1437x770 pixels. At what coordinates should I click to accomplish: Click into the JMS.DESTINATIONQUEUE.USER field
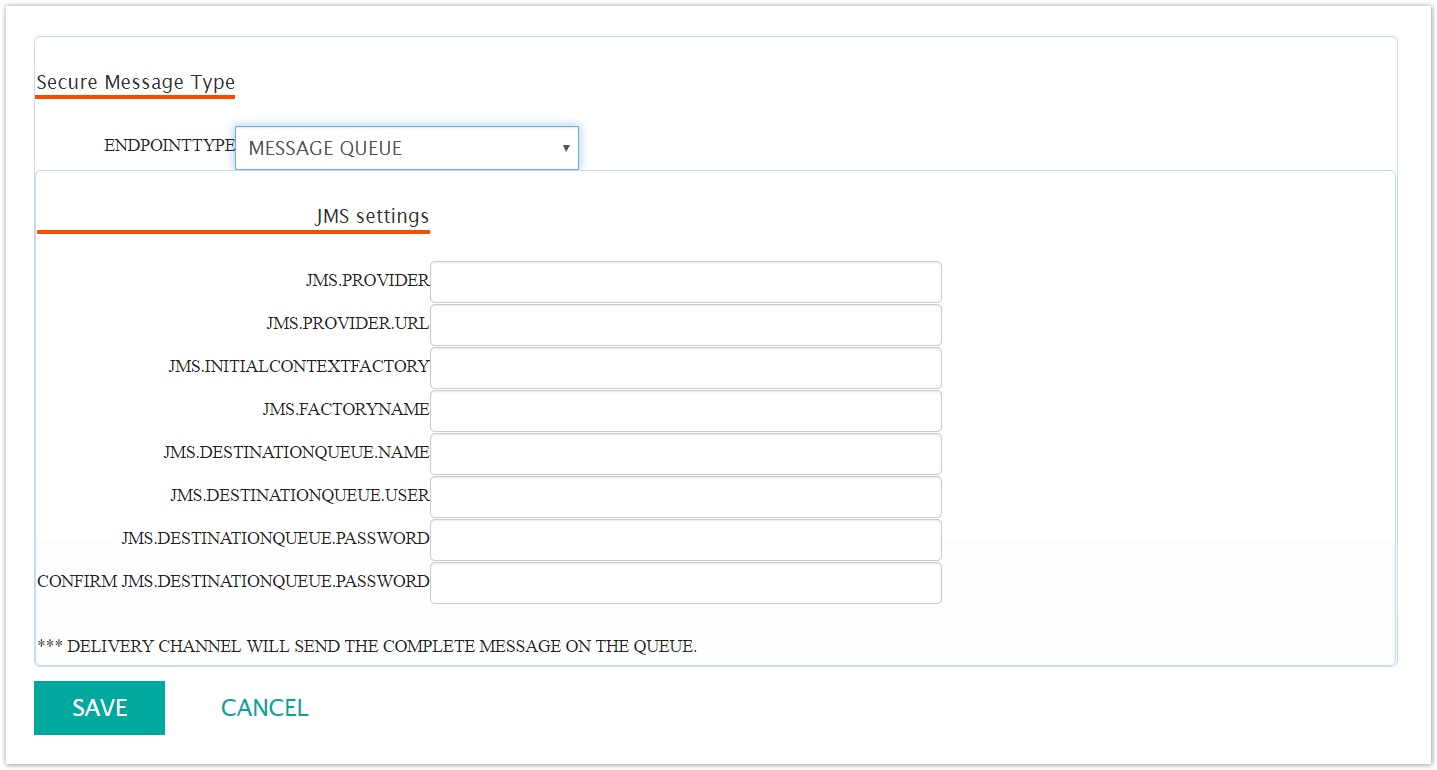[685, 496]
